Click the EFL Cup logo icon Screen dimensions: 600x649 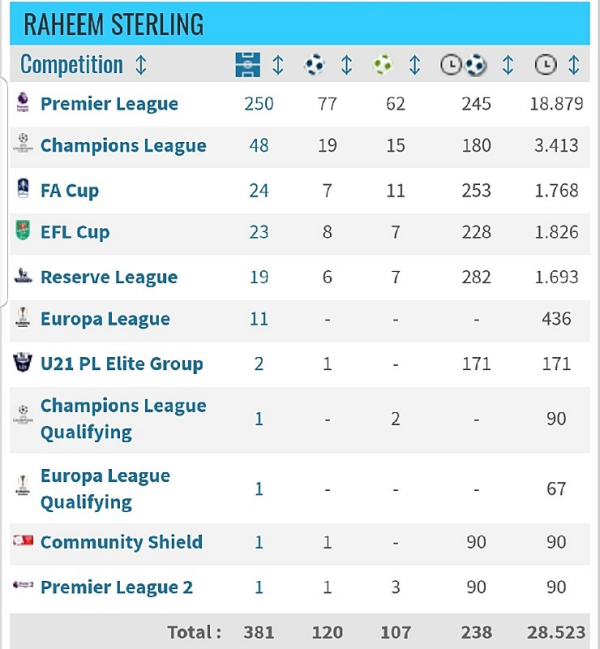click(x=23, y=232)
